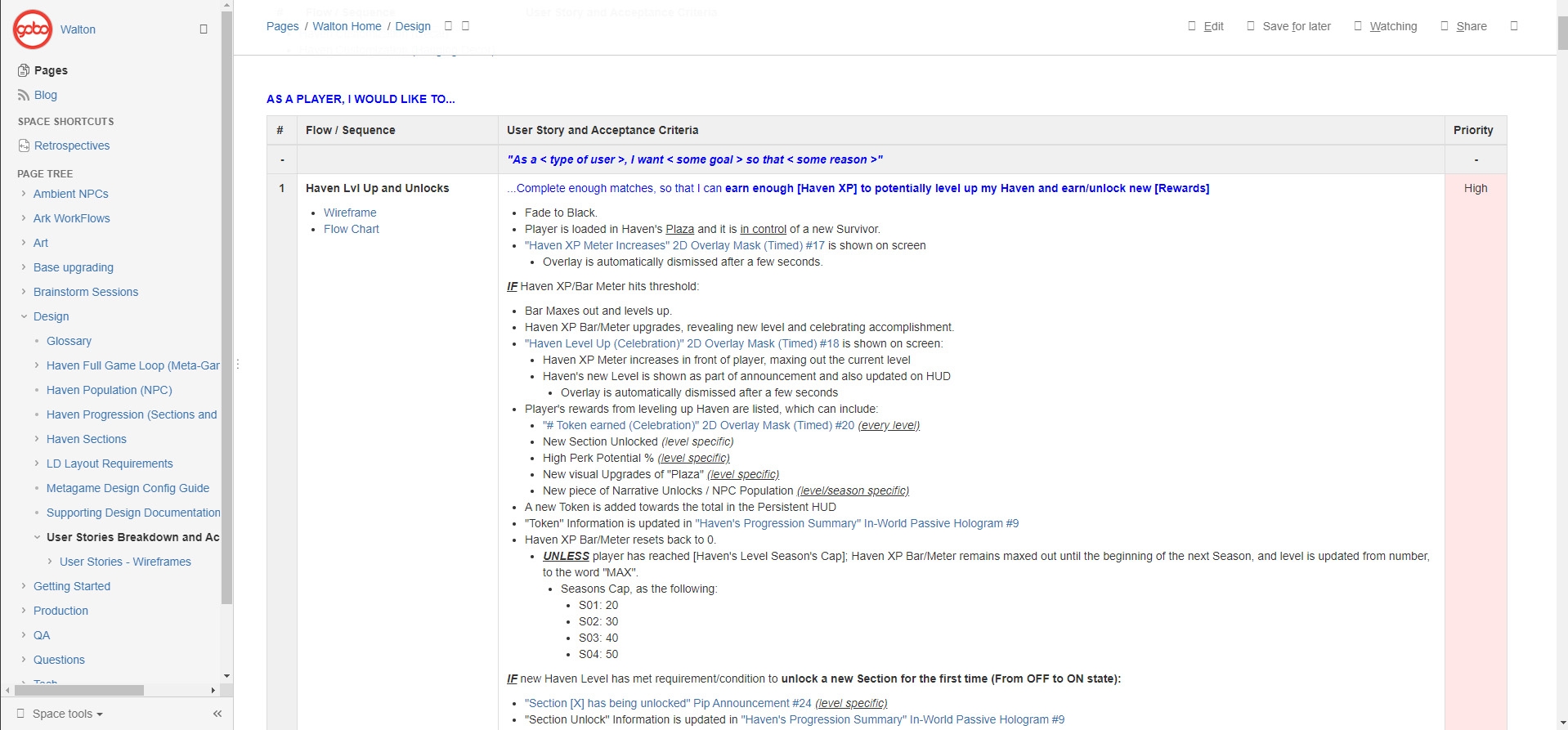Click the Edit pencil icon
The height and width of the screenshot is (730, 1568).
pos(1192,26)
